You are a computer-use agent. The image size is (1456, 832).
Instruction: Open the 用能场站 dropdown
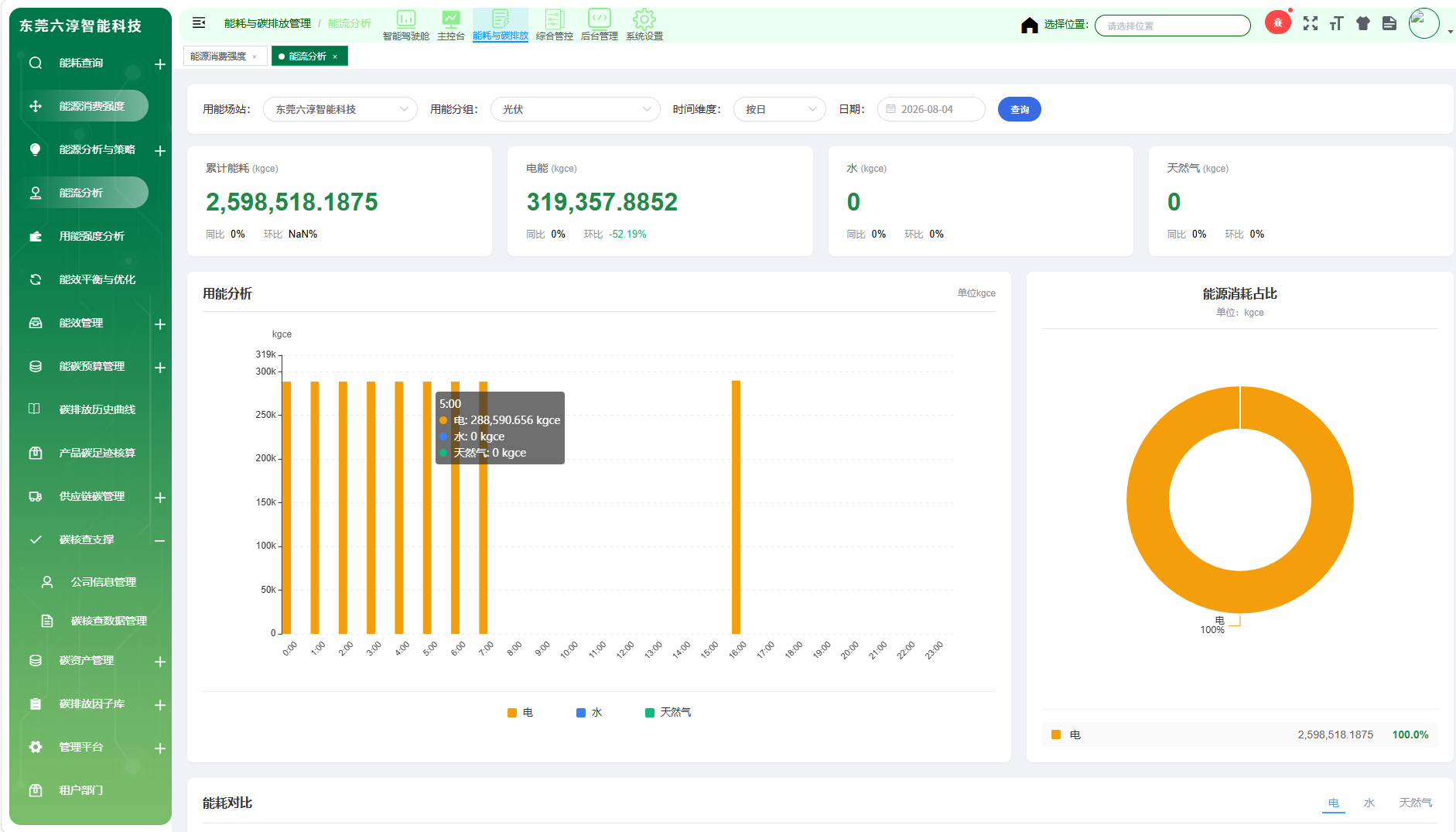340,109
